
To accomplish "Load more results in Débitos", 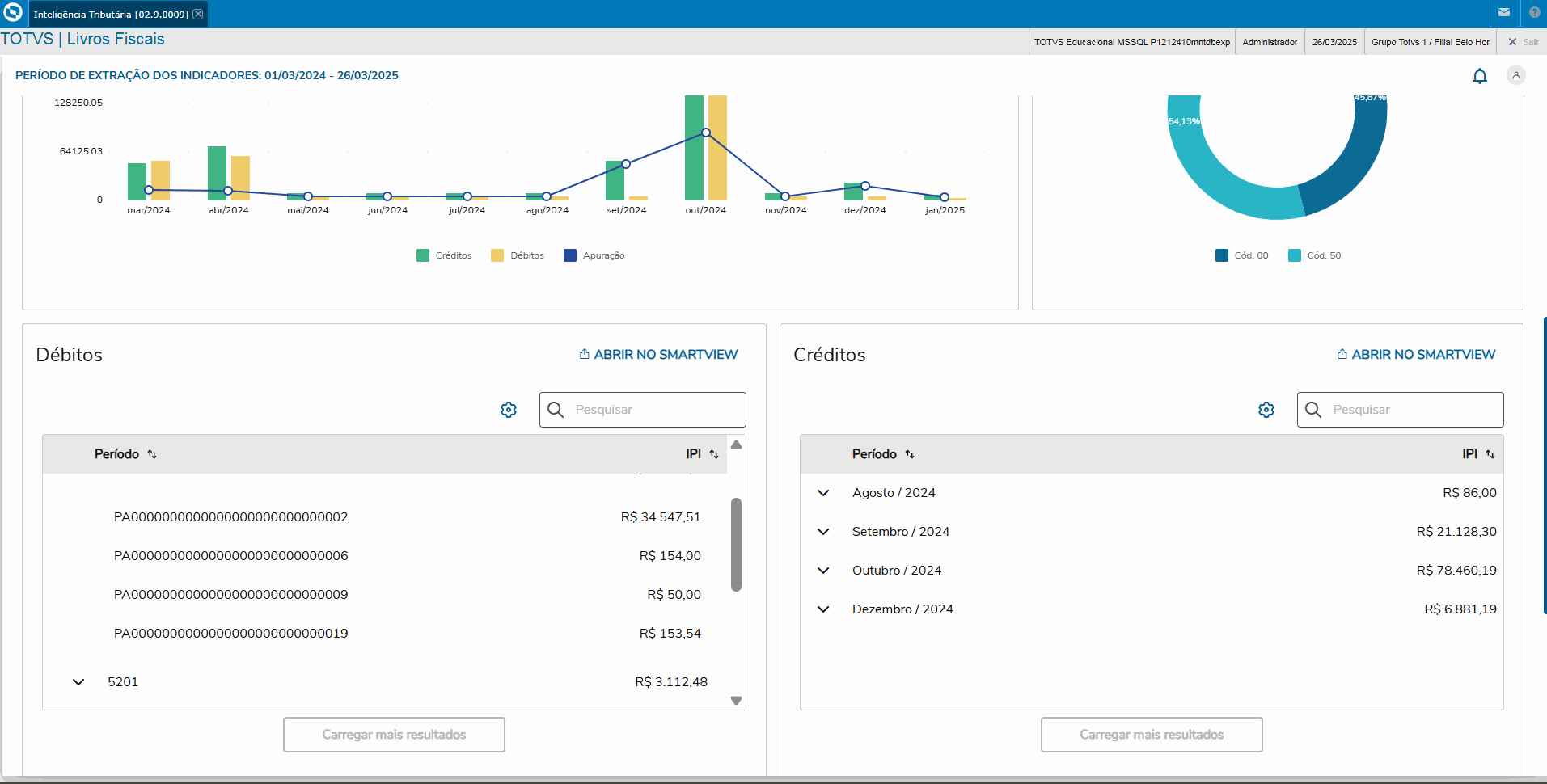I will [x=394, y=735].
